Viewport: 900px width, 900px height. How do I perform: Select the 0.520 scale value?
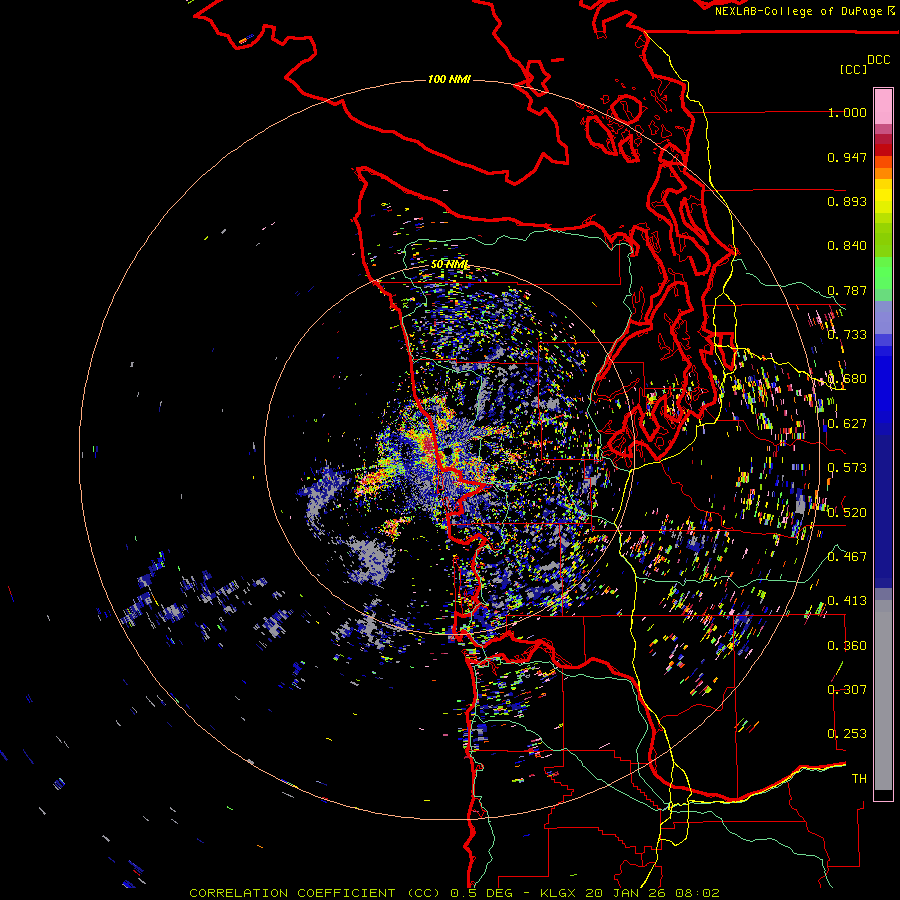tap(847, 512)
